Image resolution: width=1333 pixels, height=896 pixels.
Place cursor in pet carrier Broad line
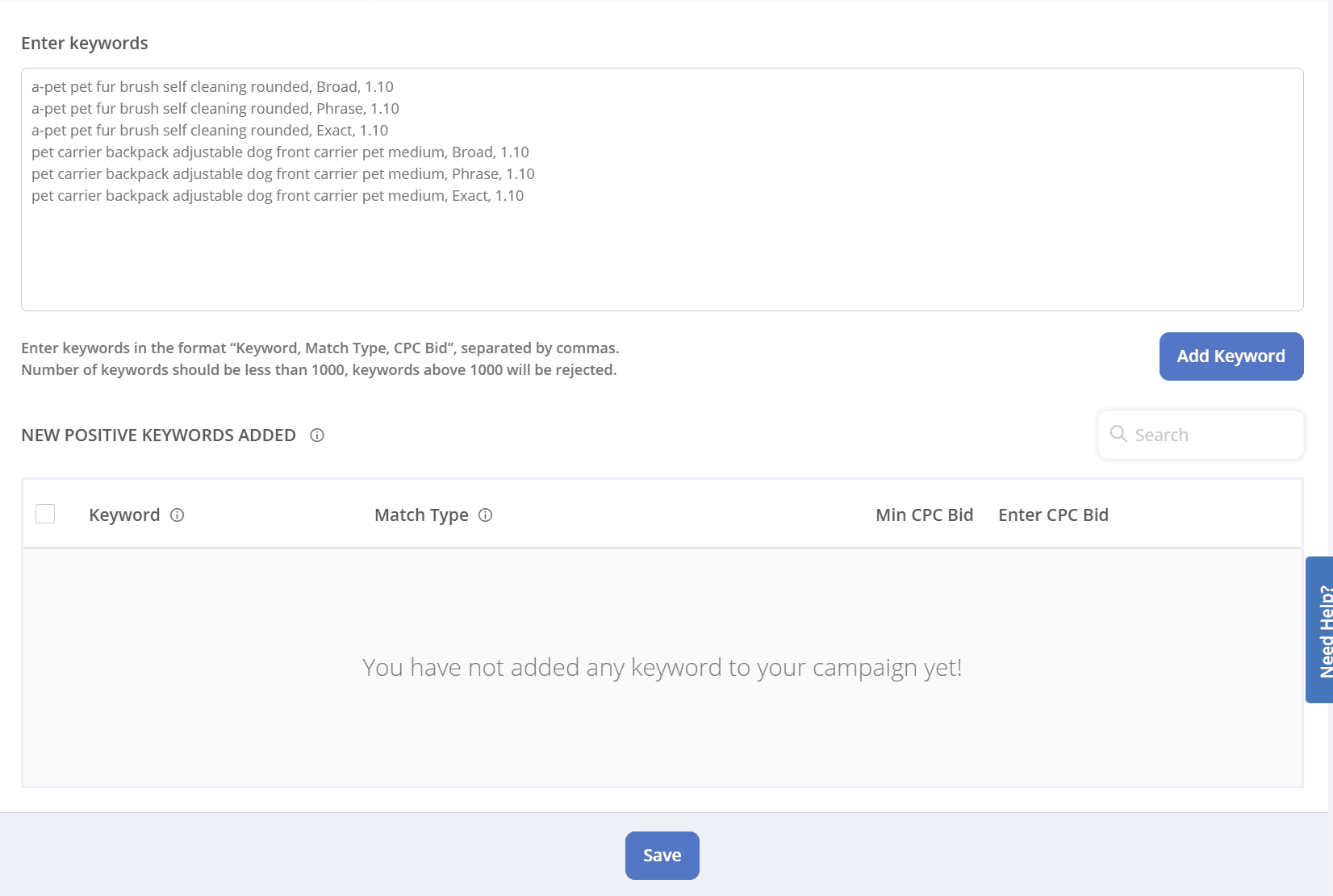click(280, 152)
